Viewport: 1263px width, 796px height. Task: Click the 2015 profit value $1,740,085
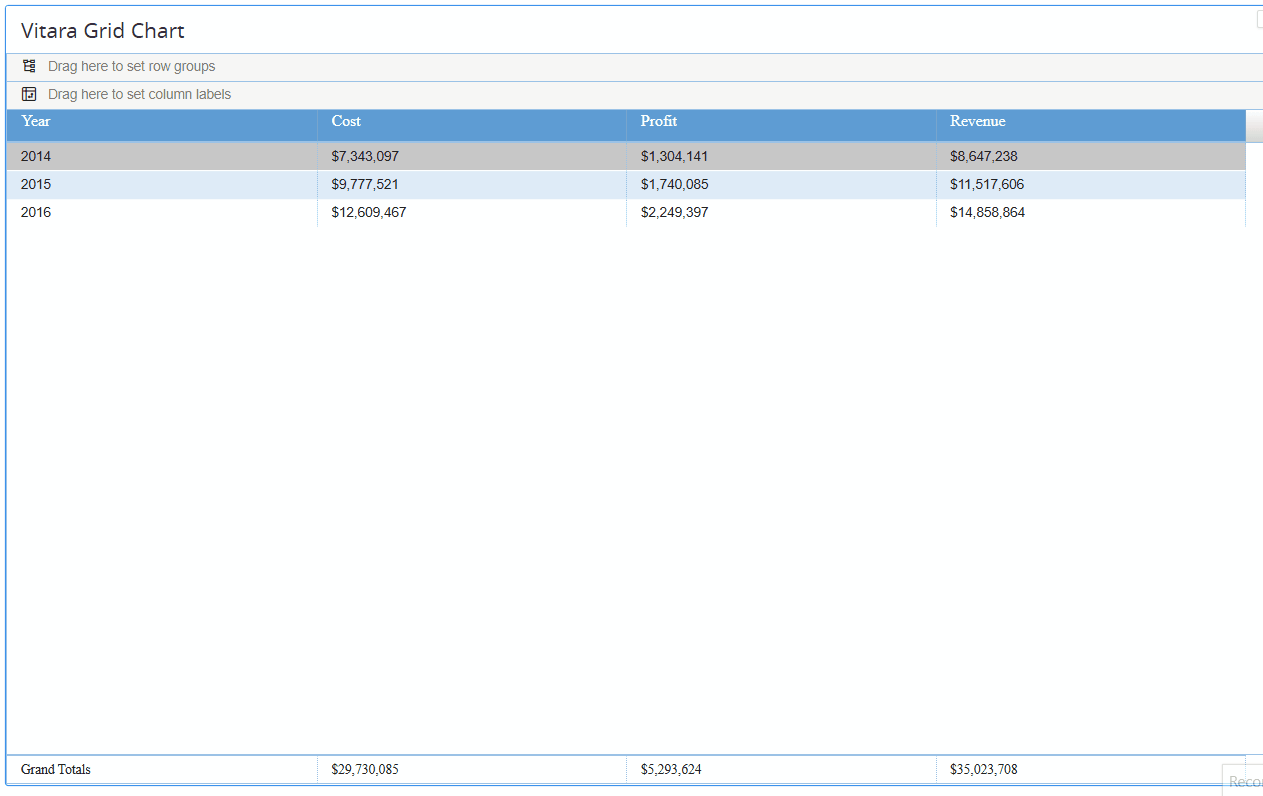click(x=674, y=184)
